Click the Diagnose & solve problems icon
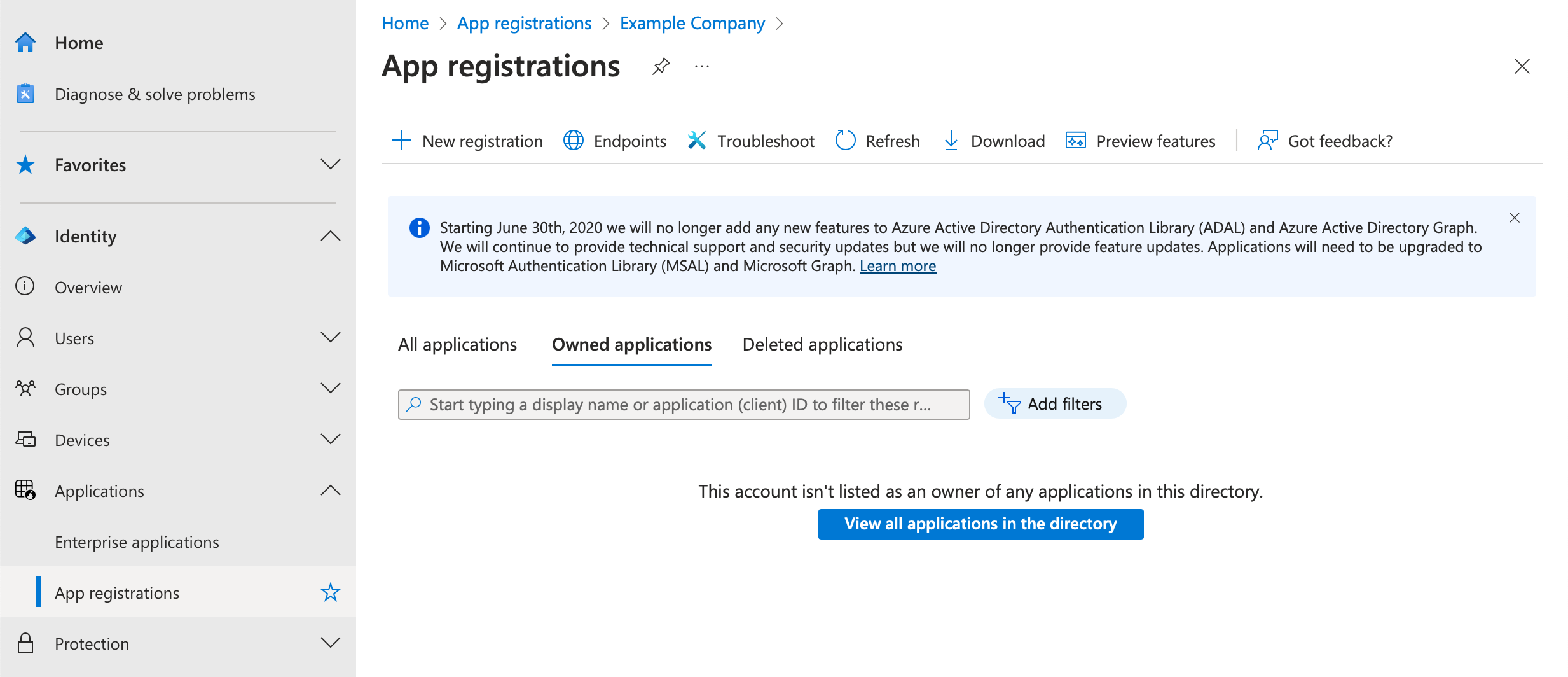Screen dimensions: 1568x677 [x=25, y=94]
